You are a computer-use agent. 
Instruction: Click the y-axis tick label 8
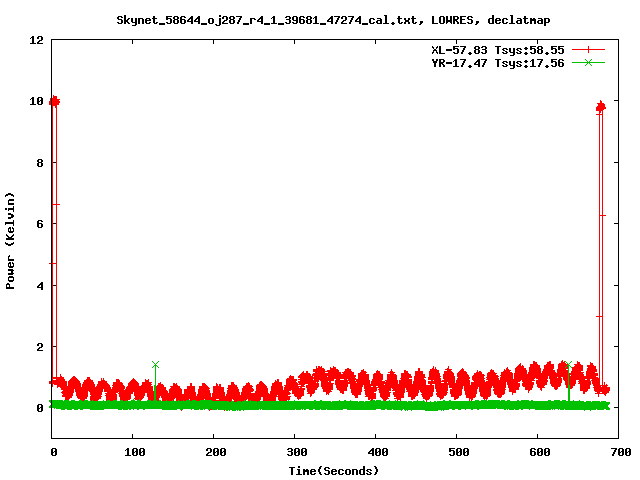[x=40, y=163]
